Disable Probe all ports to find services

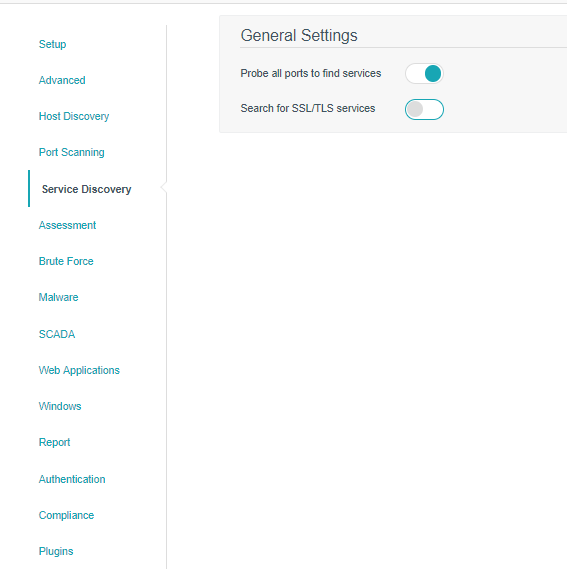coord(424,73)
